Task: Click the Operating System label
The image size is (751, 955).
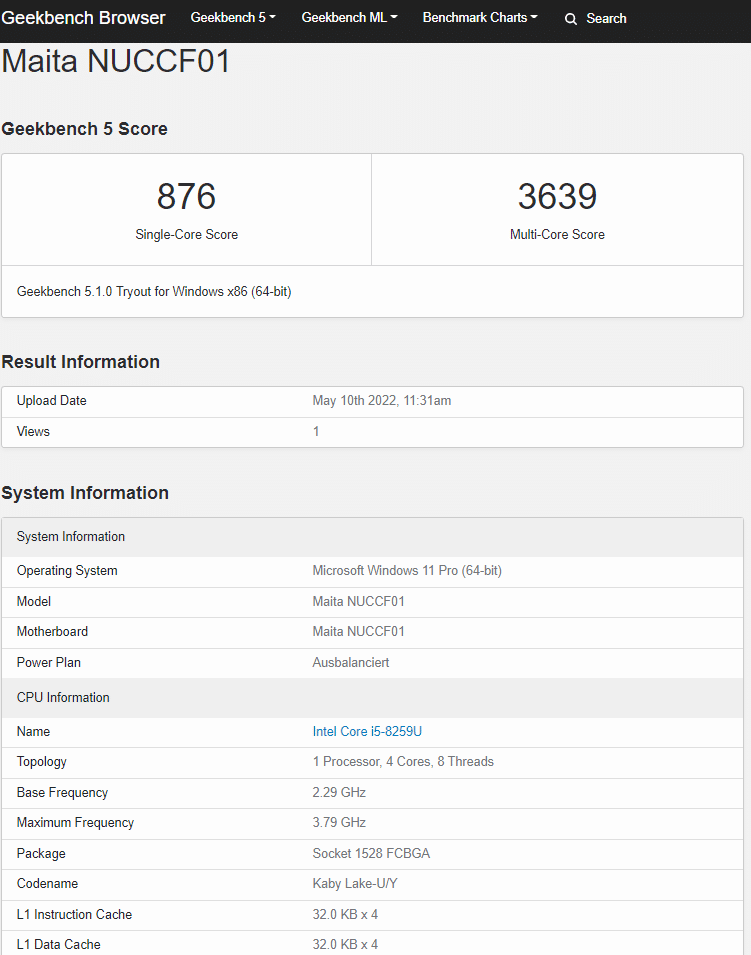Action: click(67, 571)
